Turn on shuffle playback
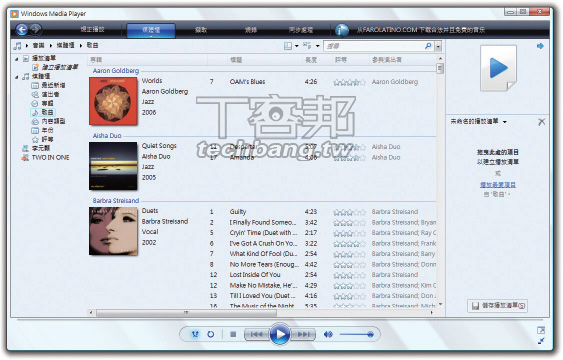The image size is (563, 360). (x=195, y=335)
